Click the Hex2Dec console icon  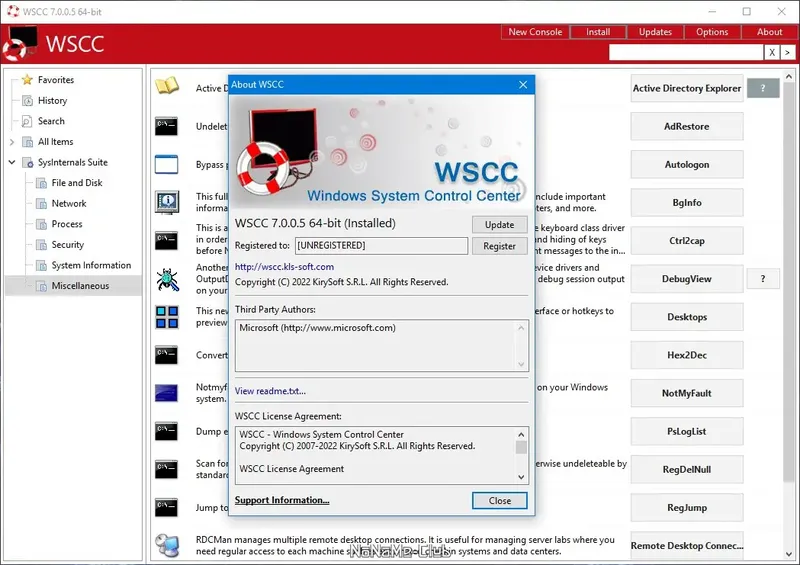click(x=166, y=355)
